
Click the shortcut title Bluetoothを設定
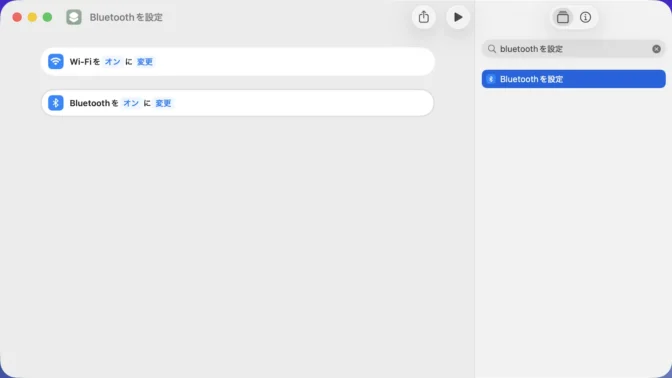point(126,17)
